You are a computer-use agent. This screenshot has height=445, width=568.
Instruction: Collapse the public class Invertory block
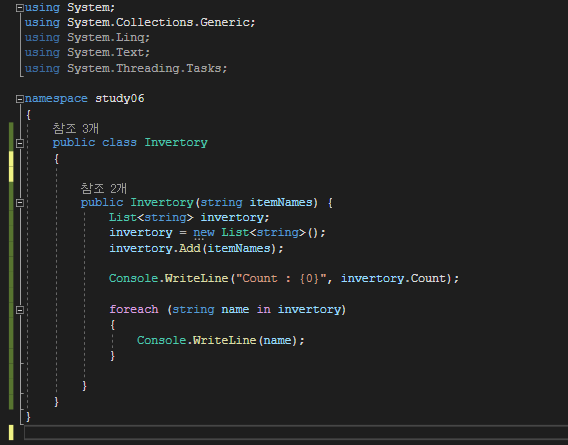tap(20, 143)
